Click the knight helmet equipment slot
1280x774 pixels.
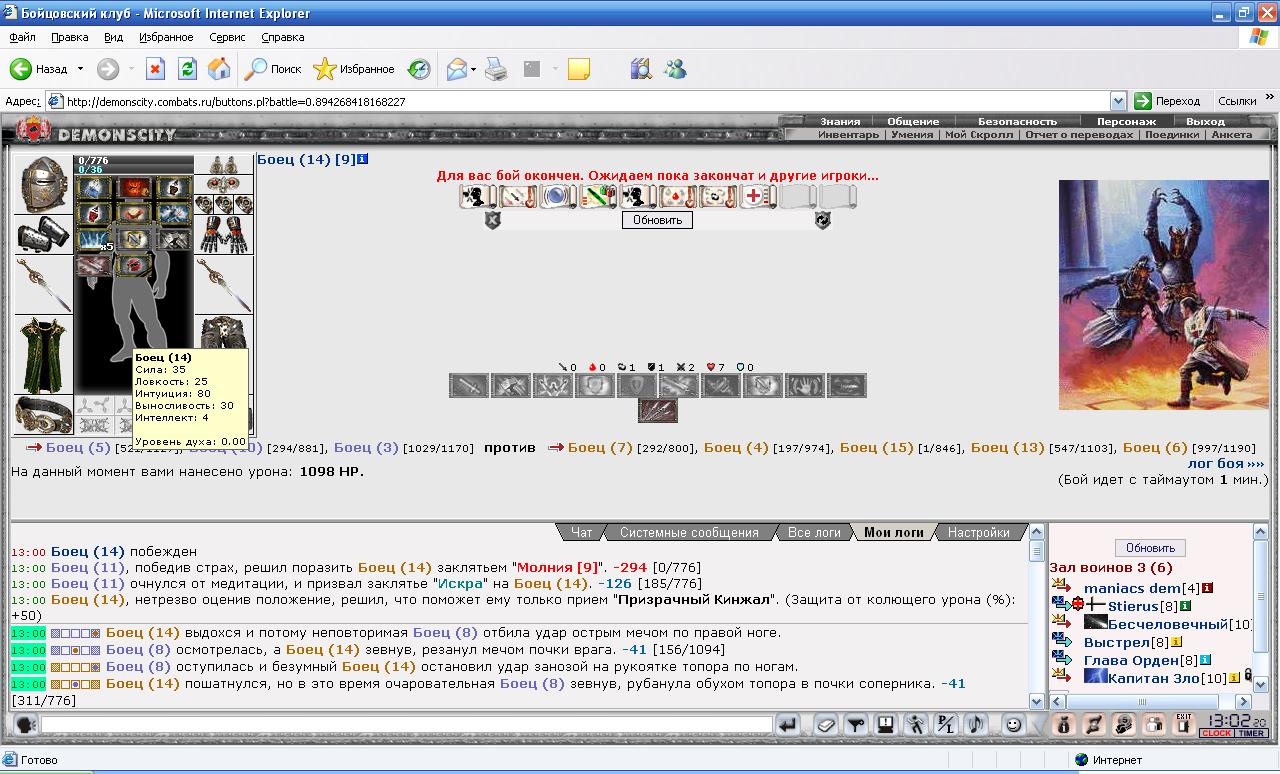click(x=44, y=184)
